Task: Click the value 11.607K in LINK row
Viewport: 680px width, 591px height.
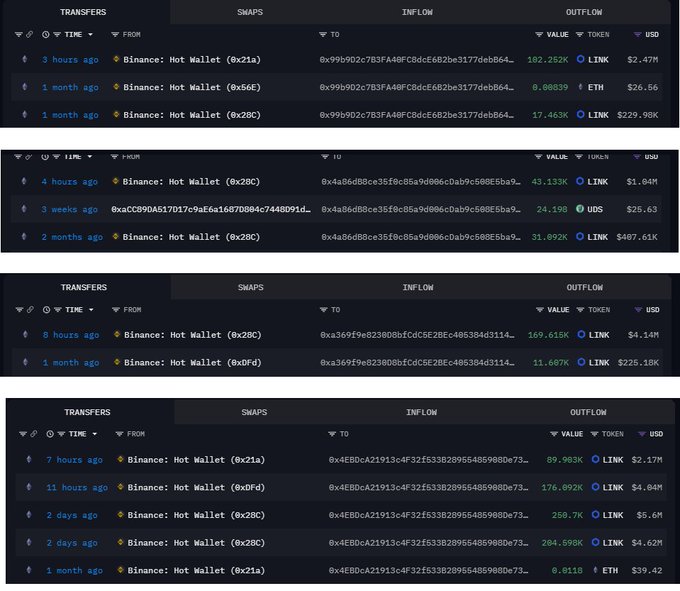Action: click(550, 363)
